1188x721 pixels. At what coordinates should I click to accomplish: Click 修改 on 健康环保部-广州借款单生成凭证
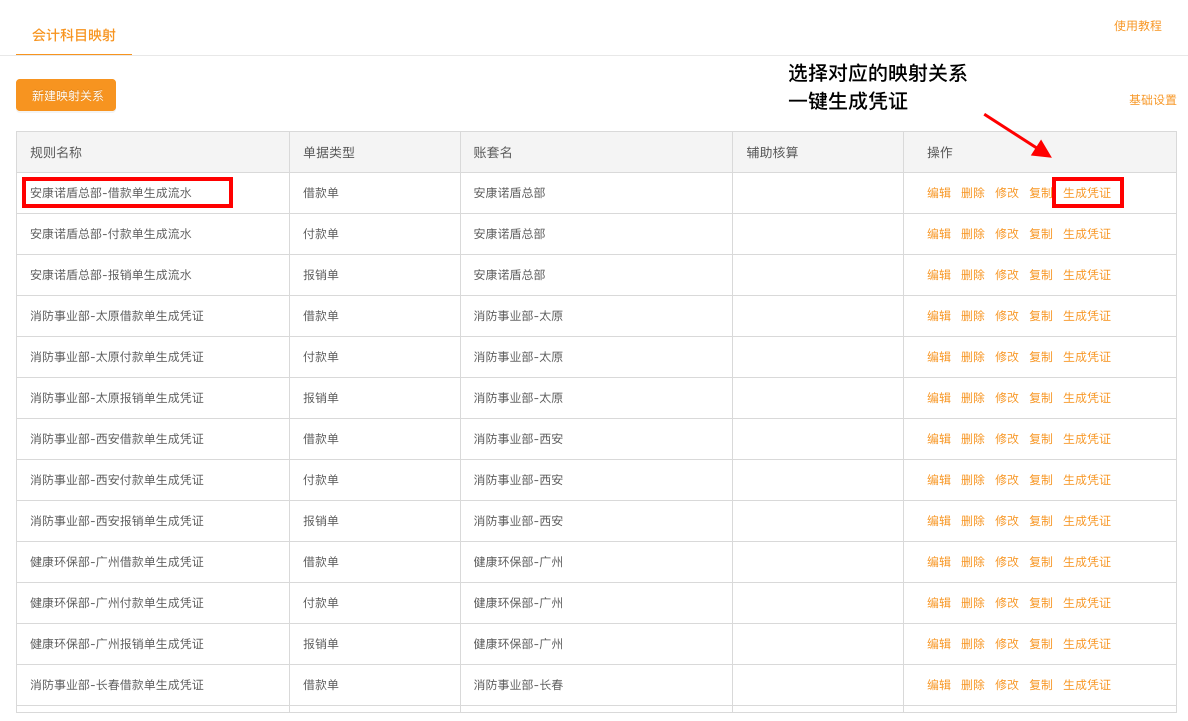pos(1006,561)
